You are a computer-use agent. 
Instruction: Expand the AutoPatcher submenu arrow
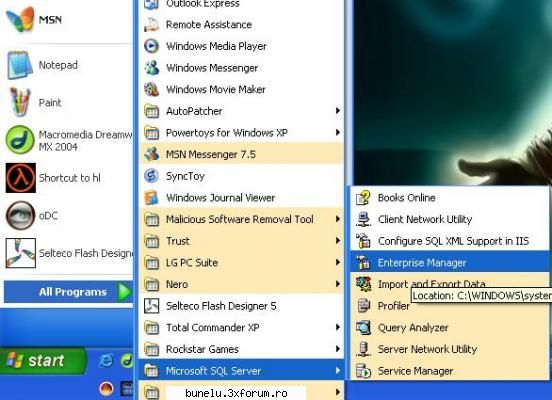coord(338,111)
